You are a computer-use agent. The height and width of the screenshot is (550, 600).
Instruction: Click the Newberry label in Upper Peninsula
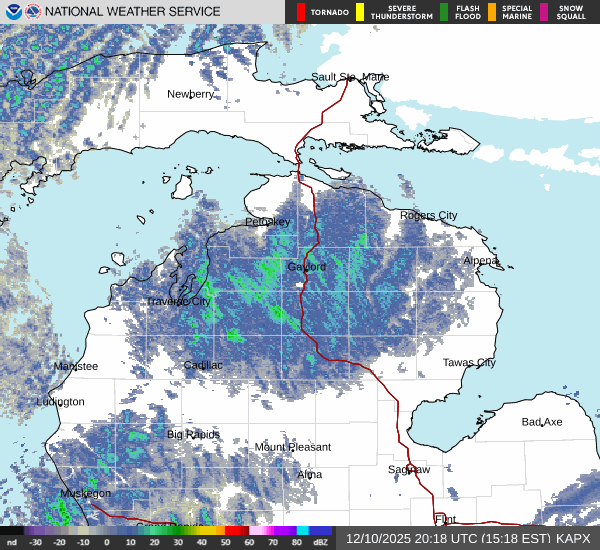point(190,94)
